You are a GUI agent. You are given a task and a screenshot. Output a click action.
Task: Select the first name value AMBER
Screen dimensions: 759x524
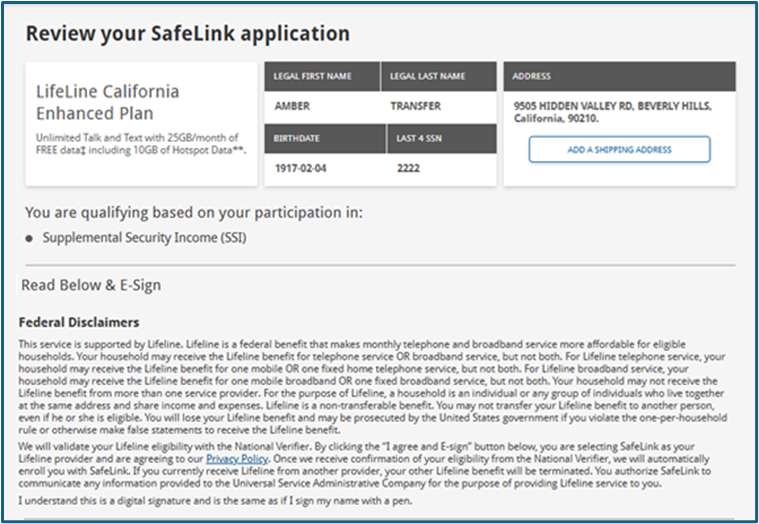(292, 106)
